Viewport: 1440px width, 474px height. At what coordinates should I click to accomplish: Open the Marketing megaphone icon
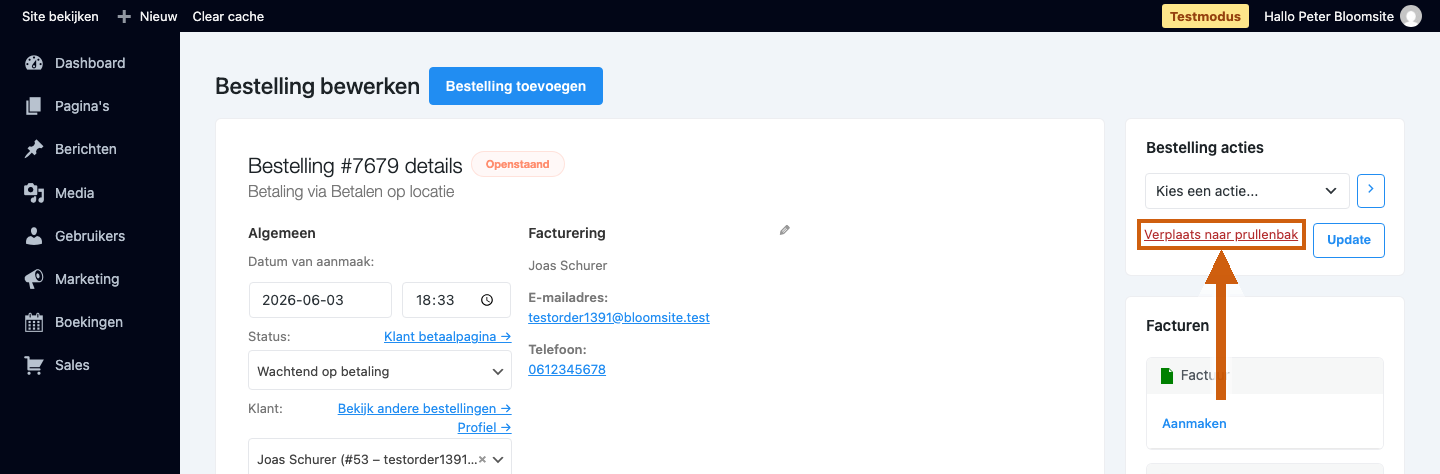click(x=34, y=279)
